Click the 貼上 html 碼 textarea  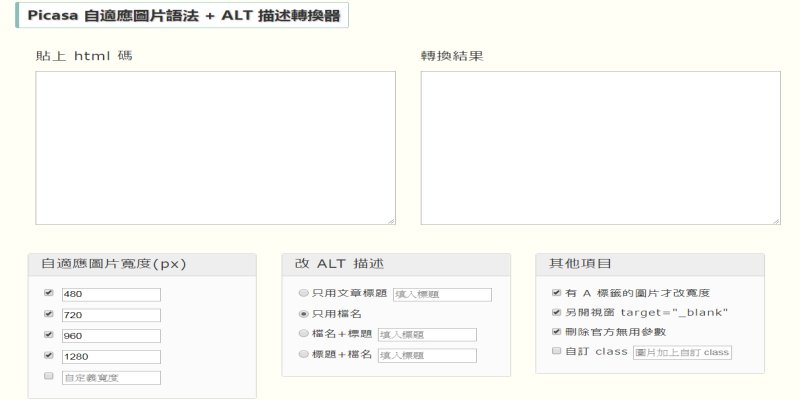(215, 148)
